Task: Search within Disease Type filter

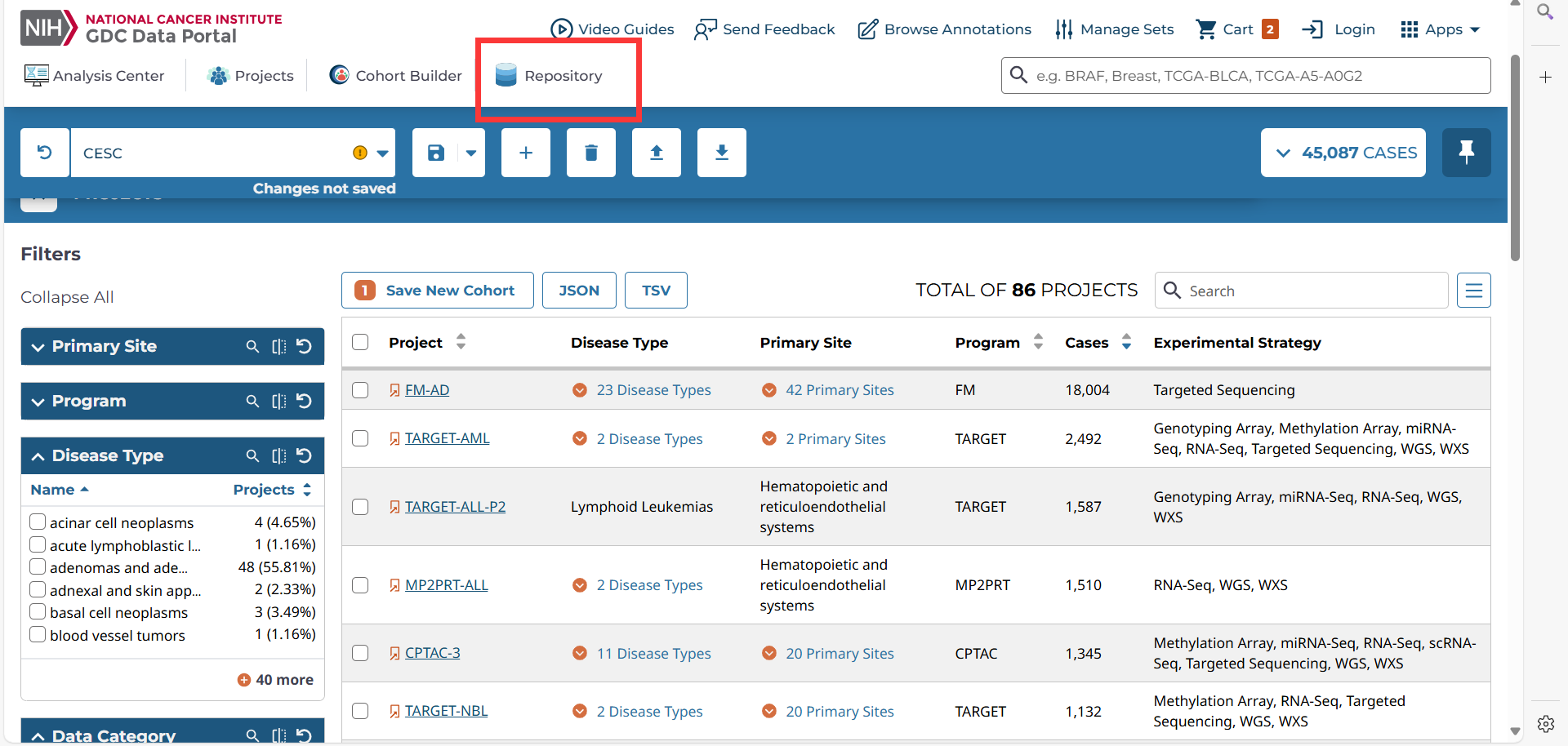Action: (x=252, y=456)
